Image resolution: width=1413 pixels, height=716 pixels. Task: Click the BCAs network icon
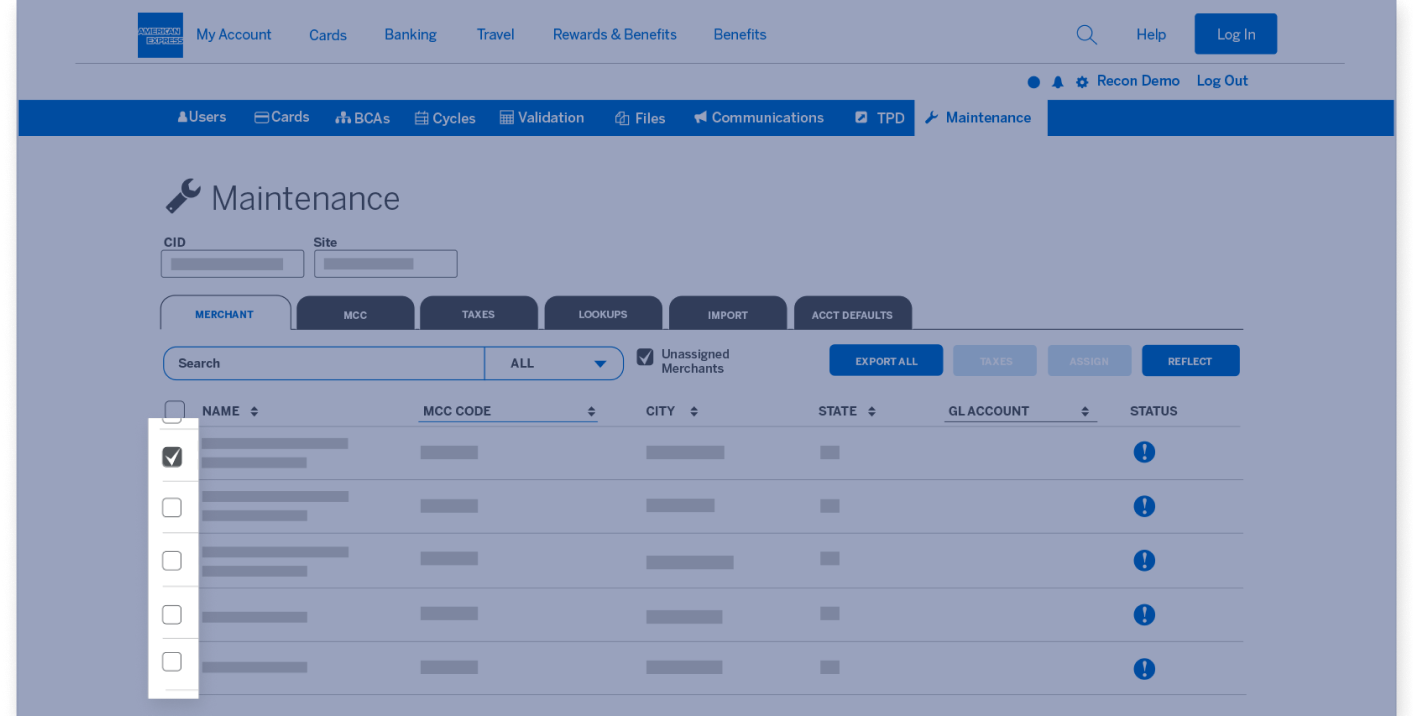point(341,117)
